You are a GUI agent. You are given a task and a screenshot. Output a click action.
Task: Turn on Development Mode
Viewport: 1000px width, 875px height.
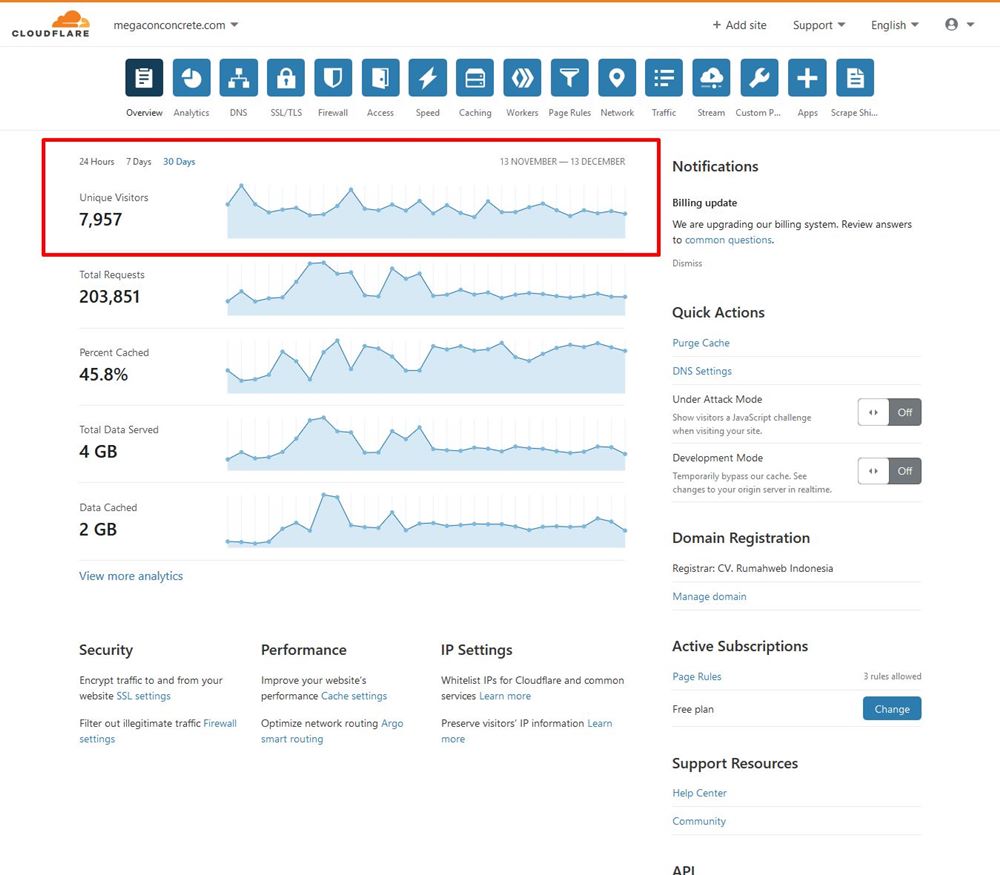(889, 470)
